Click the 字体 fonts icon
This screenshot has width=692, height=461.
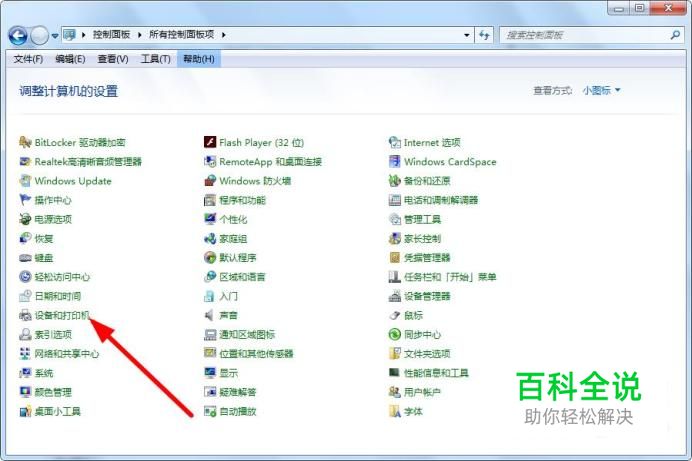click(395, 411)
